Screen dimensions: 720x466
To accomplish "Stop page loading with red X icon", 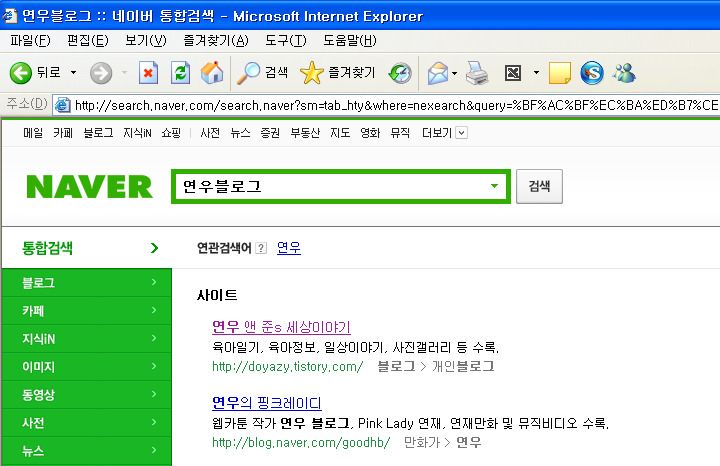I will [x=148, y=73].
